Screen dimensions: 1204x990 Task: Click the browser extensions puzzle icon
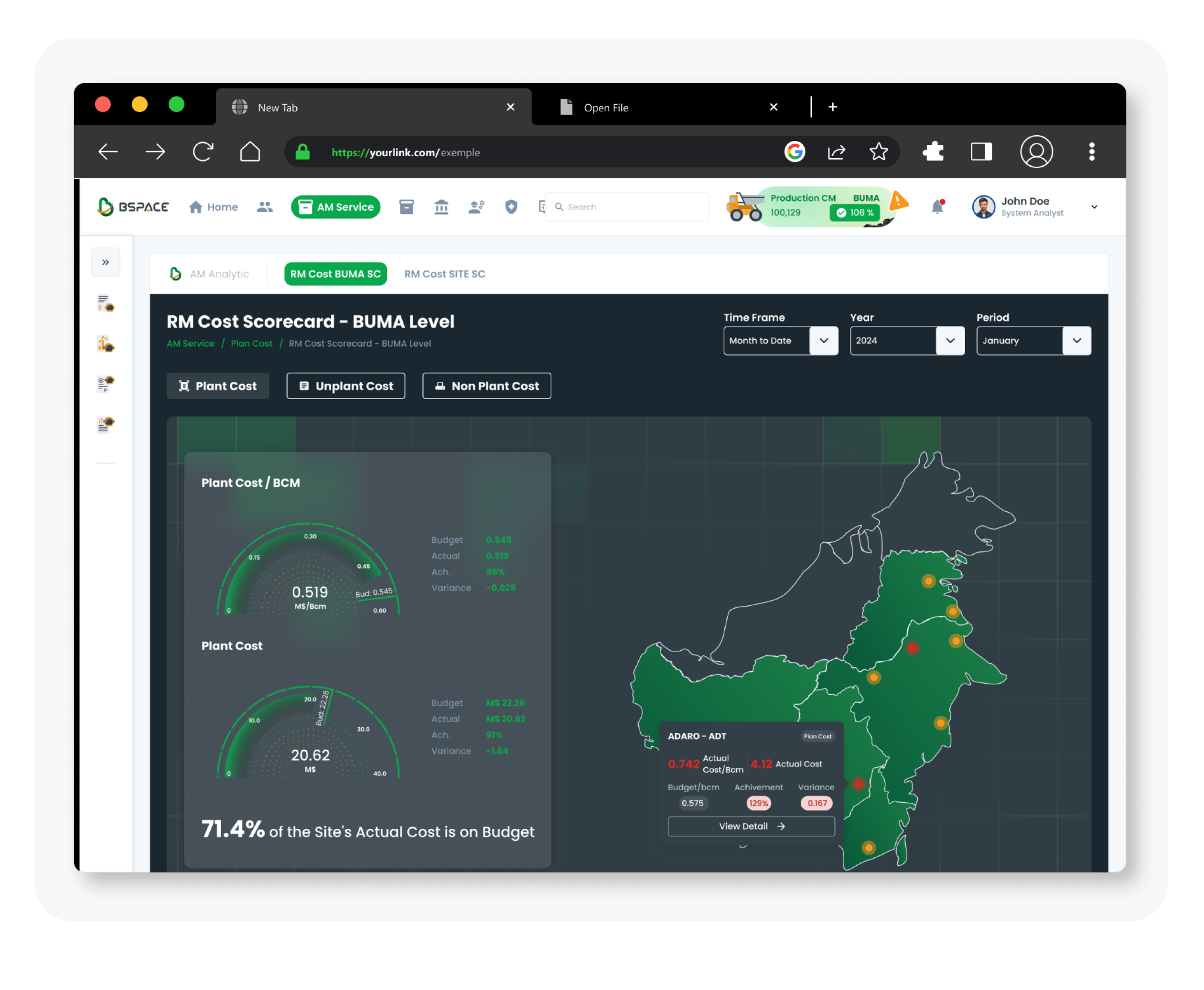pos(933,151)
